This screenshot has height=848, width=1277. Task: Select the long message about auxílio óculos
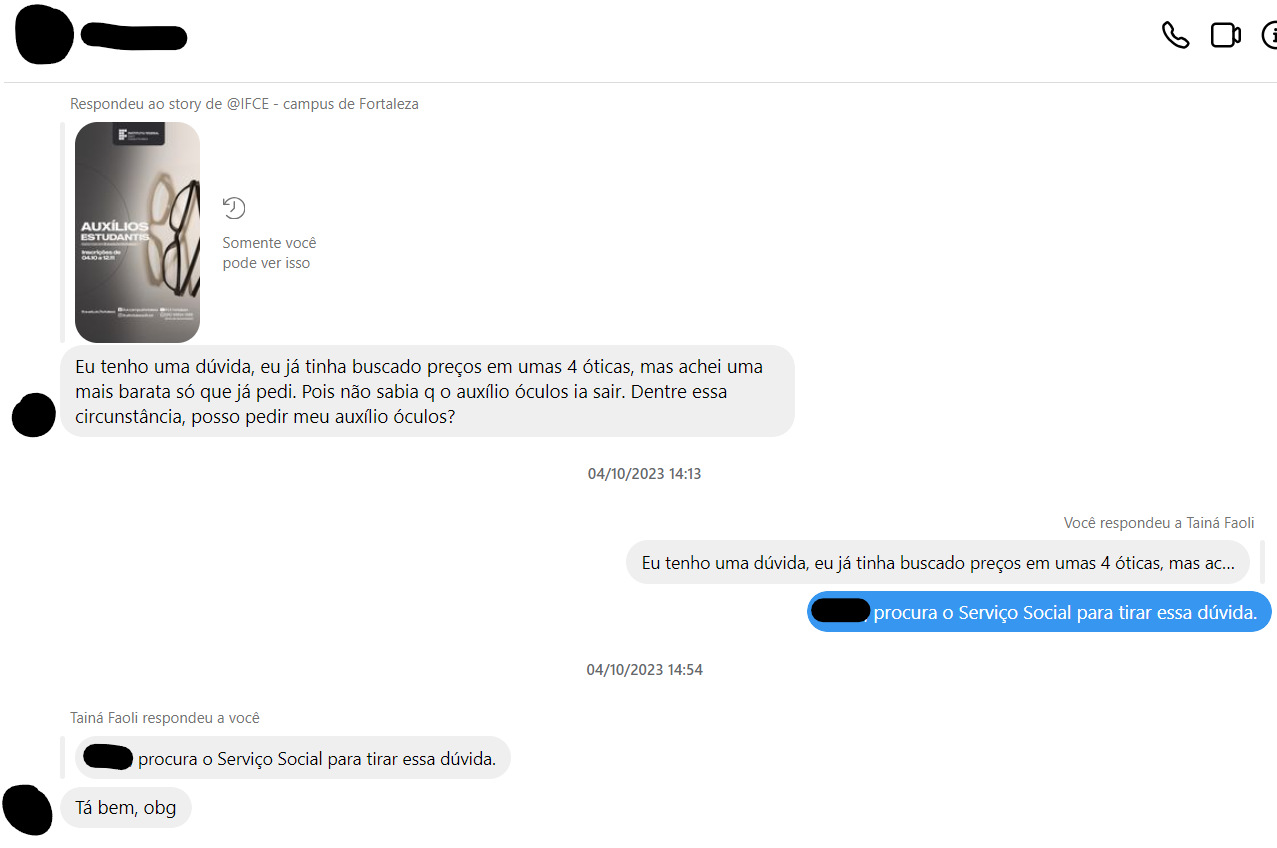coord(427,391)
